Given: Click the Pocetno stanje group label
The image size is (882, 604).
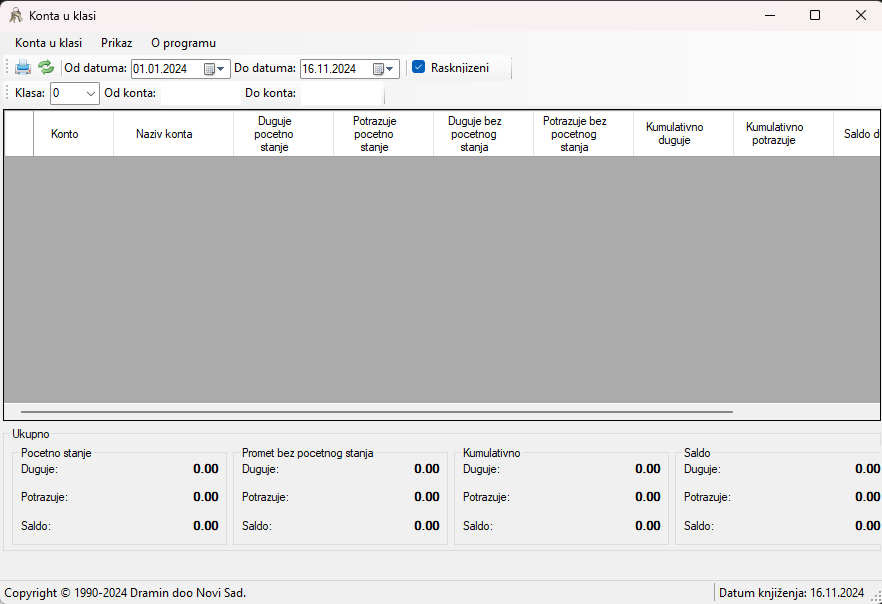Looking at the screenshot, I should tap(56, 453).
